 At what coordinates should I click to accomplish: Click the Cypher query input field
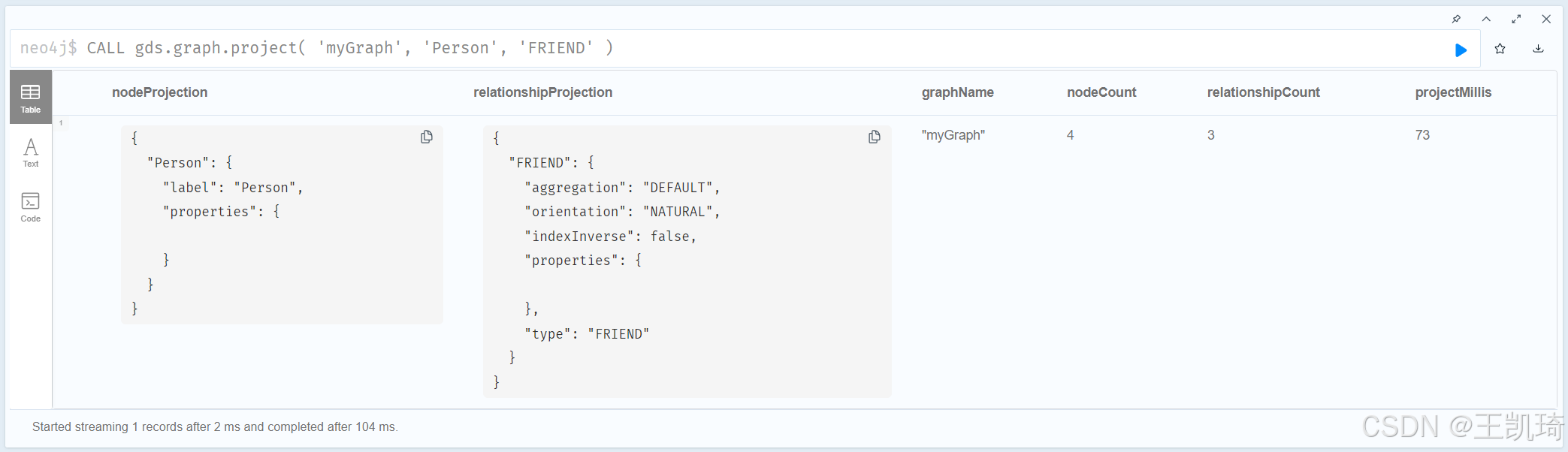676,48
